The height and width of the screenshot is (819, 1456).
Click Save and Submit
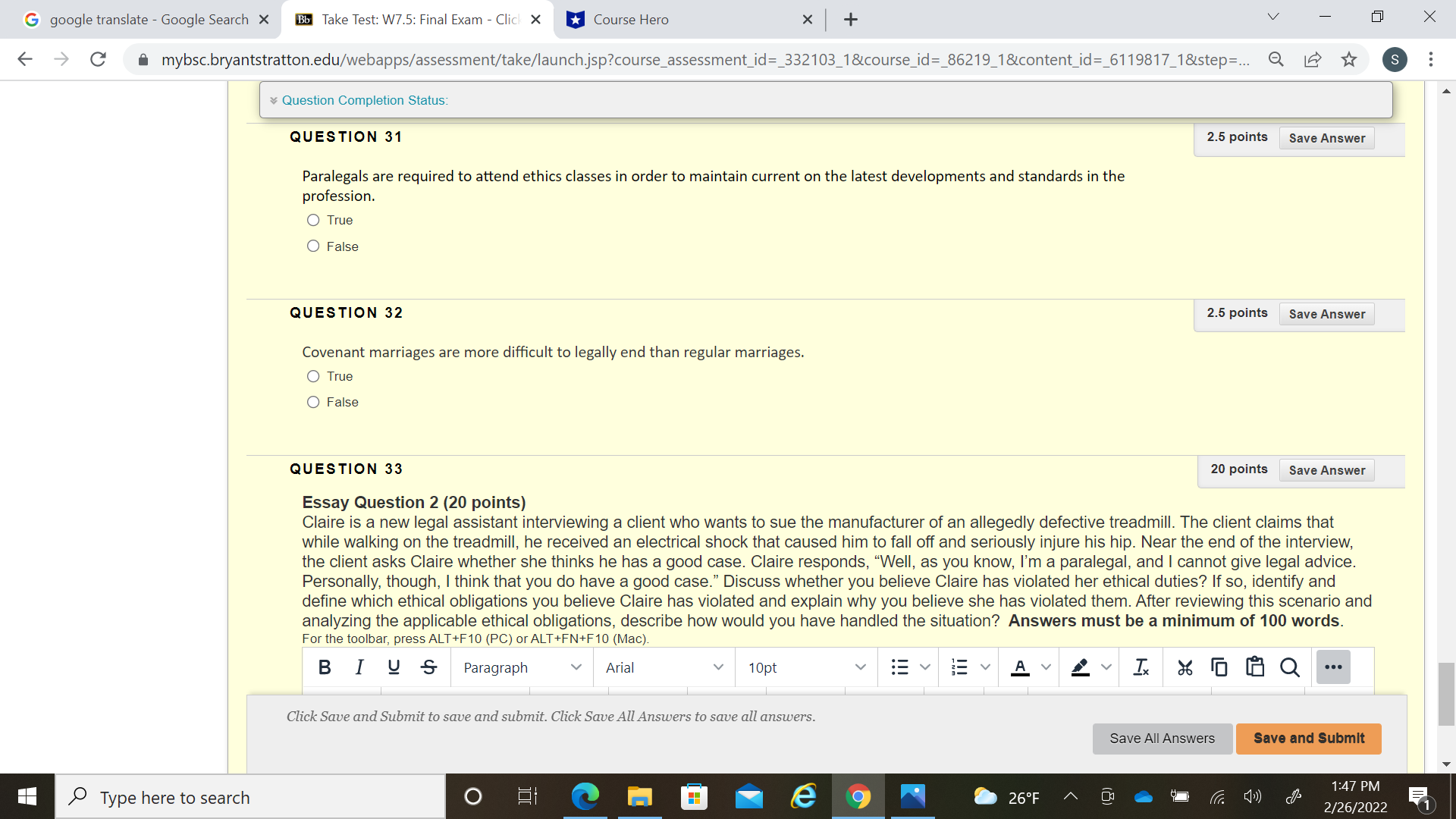[1307, 738]
